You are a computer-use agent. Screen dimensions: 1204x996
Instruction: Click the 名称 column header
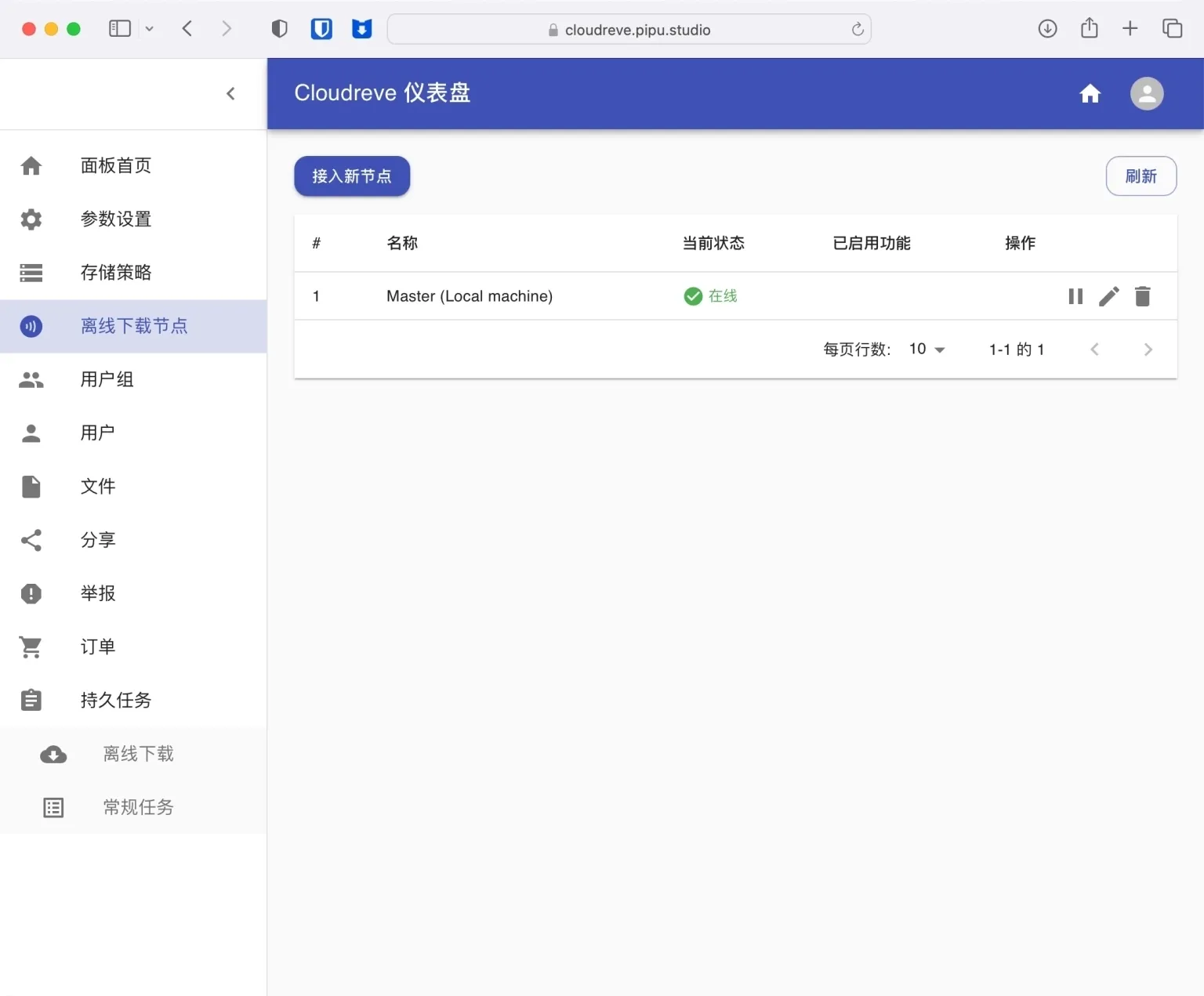tap(402, 244)
